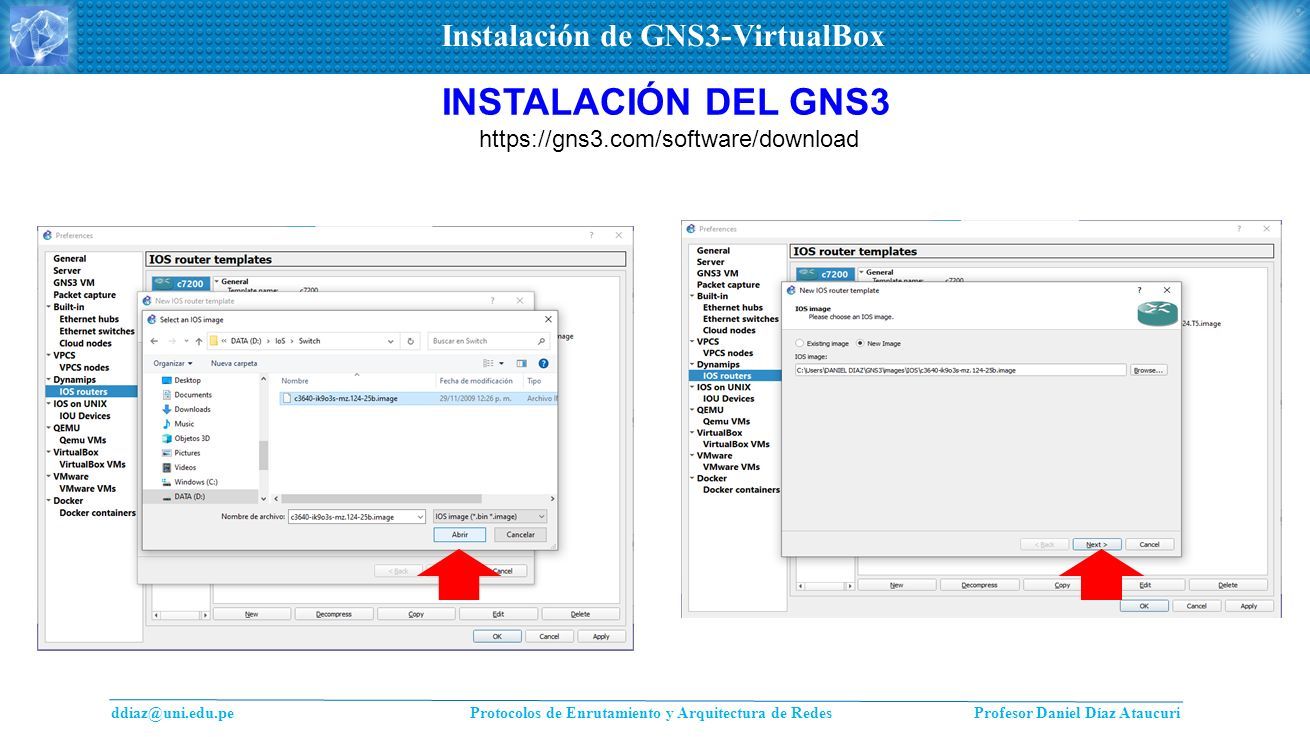
Task: Open the recent locations dropdown arrow
Action: click(x=184, y=341)
